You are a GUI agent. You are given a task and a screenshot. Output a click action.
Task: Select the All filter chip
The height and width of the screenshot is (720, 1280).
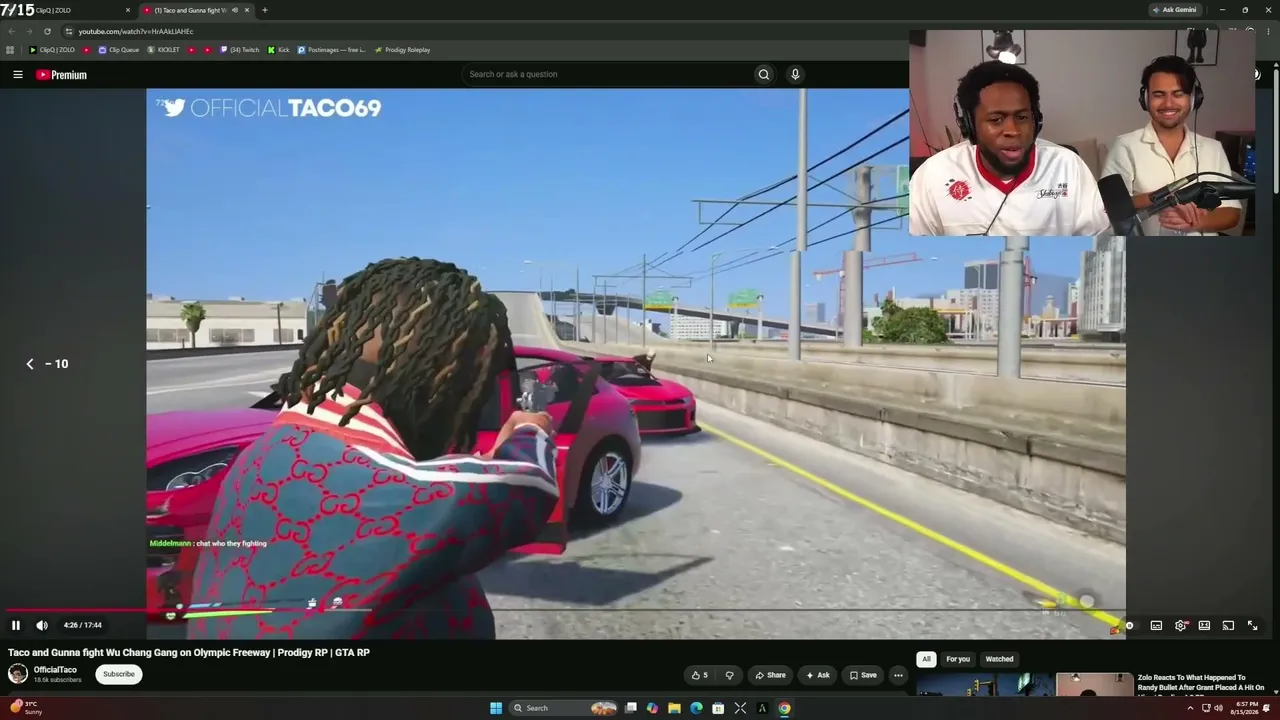click(926, 659)
